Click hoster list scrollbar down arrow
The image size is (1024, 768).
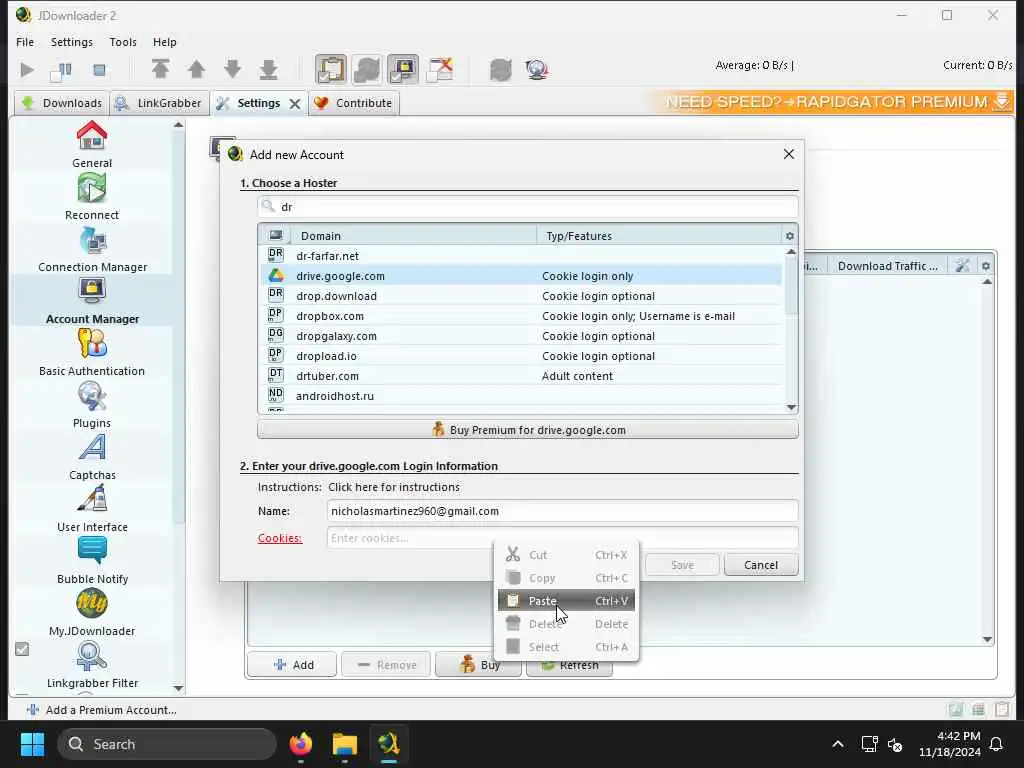coord(792,408)
